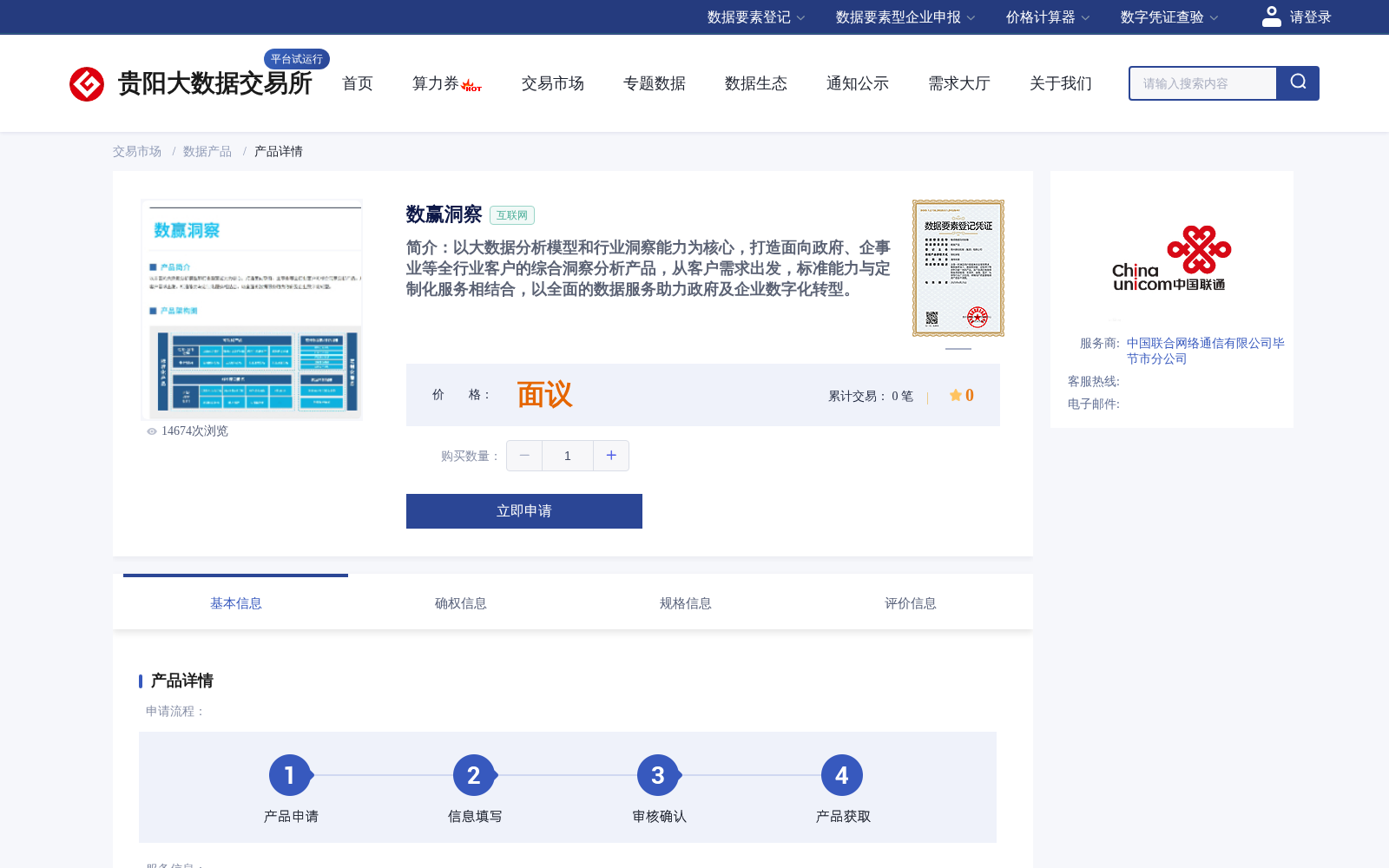Open 数据生态 navigation item
The width and height of the screenshot is (1389, 868).
coord(756,83)
